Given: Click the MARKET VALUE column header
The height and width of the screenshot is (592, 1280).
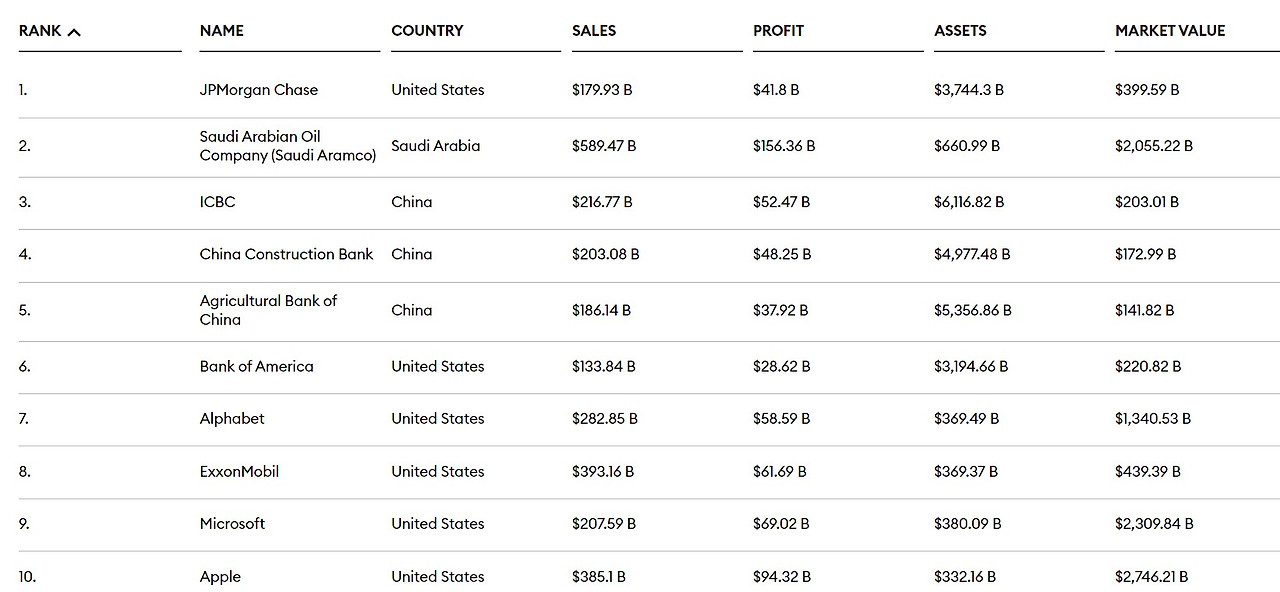Looking at the screenshot, I should coord(1169,31).
